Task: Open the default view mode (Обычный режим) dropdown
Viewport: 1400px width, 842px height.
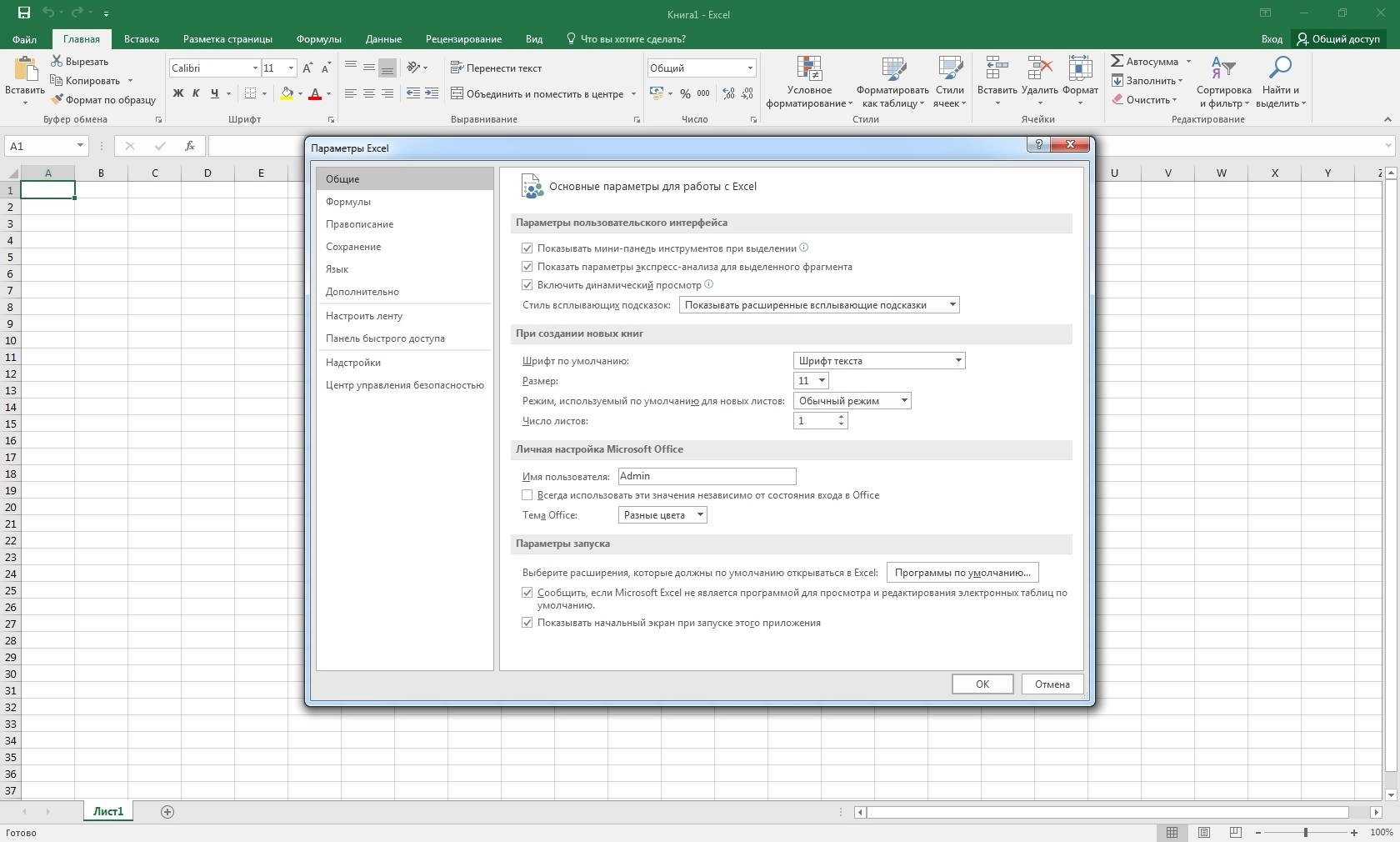Action: 852,401
